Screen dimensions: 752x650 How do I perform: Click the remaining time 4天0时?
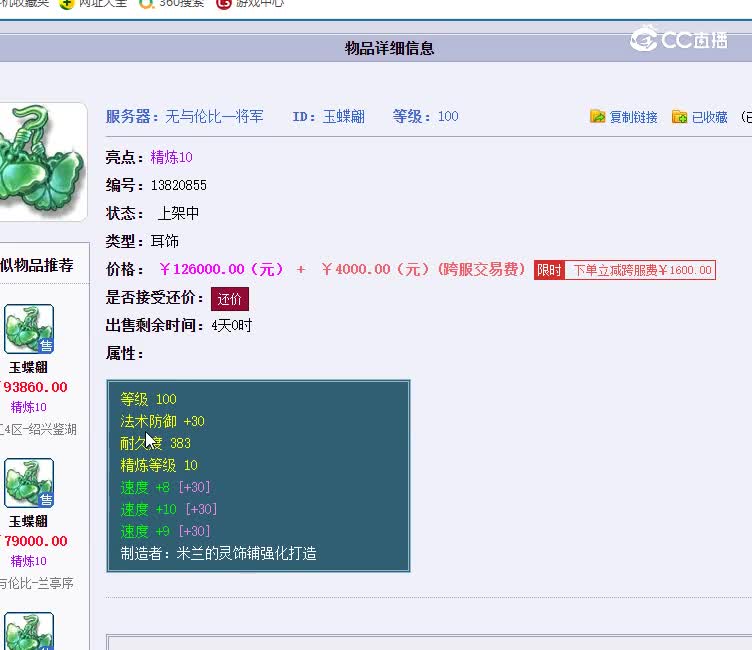pos(232,326)
